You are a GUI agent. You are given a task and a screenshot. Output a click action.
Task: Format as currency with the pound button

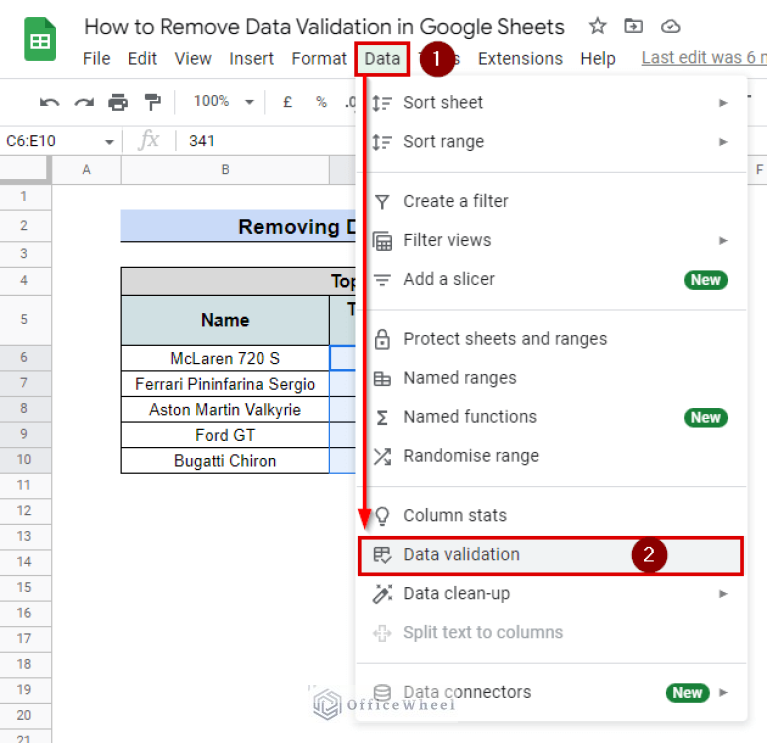pyautogui.click(x=287, y=102)
